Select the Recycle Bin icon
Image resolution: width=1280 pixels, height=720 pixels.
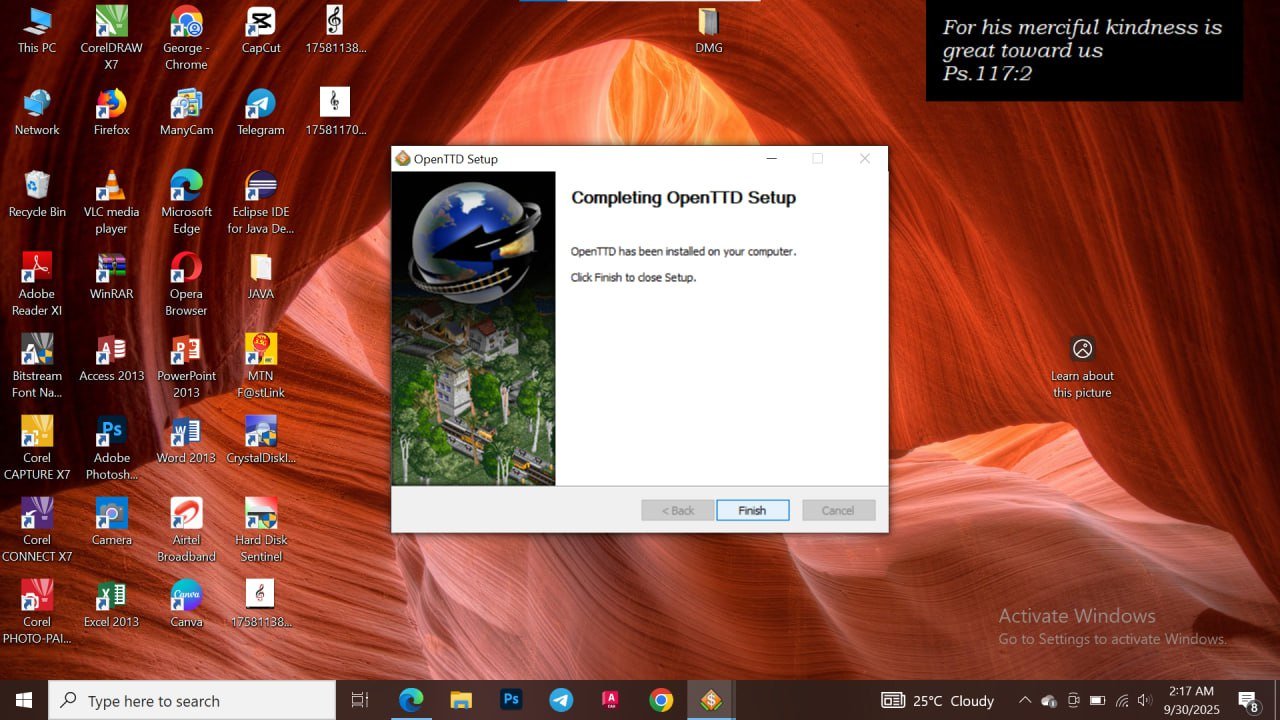[37, 194]
